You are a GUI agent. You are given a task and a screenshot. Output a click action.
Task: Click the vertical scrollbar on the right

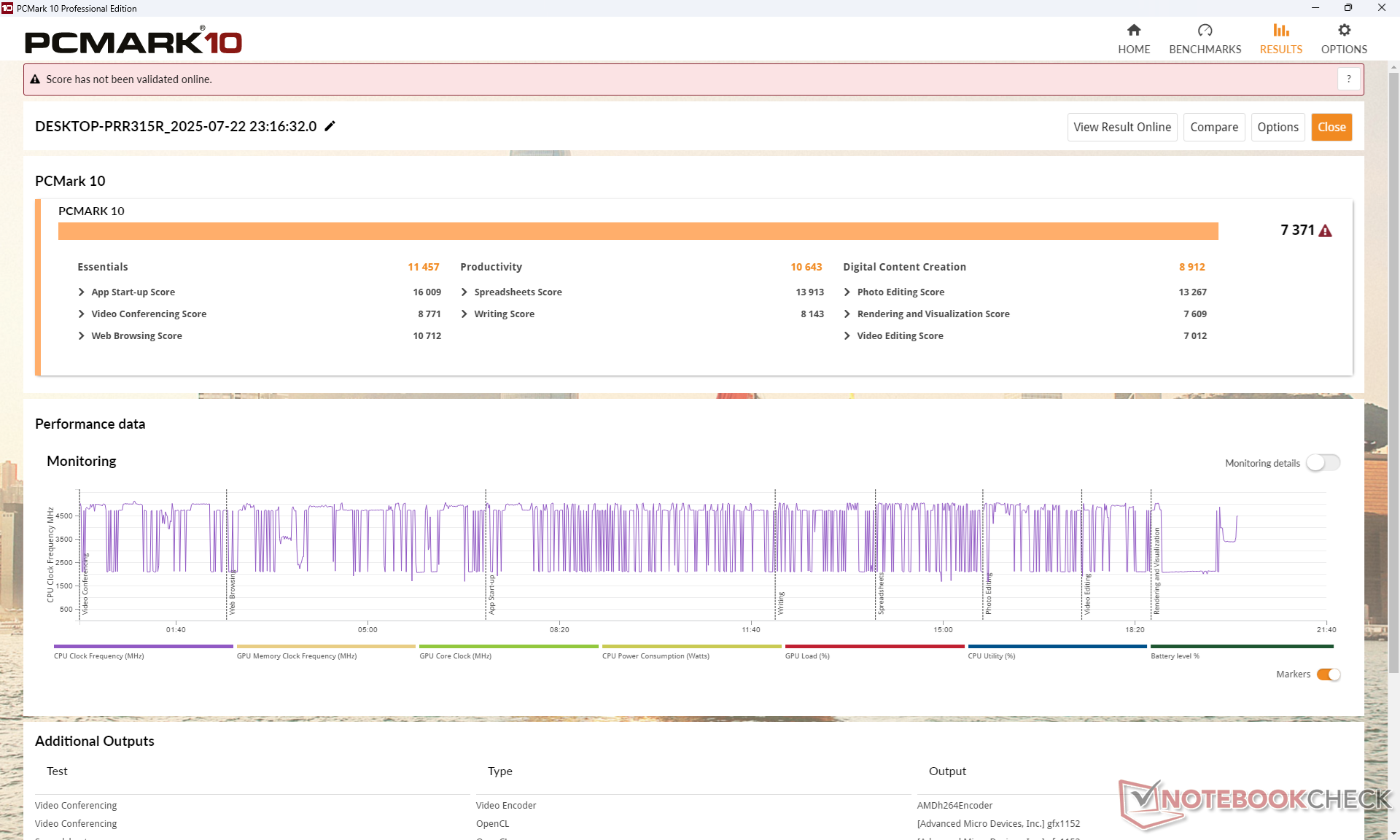pyautogui.click(x=1393, y=365)
